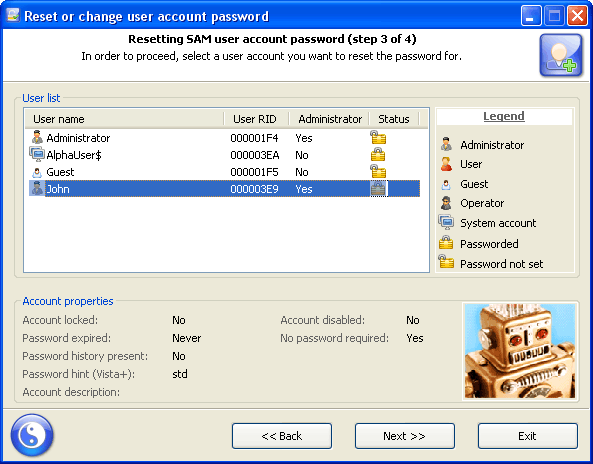Click the 'Account description' label
The height and width of the screenshot is (464, 593).
point(71,392)
